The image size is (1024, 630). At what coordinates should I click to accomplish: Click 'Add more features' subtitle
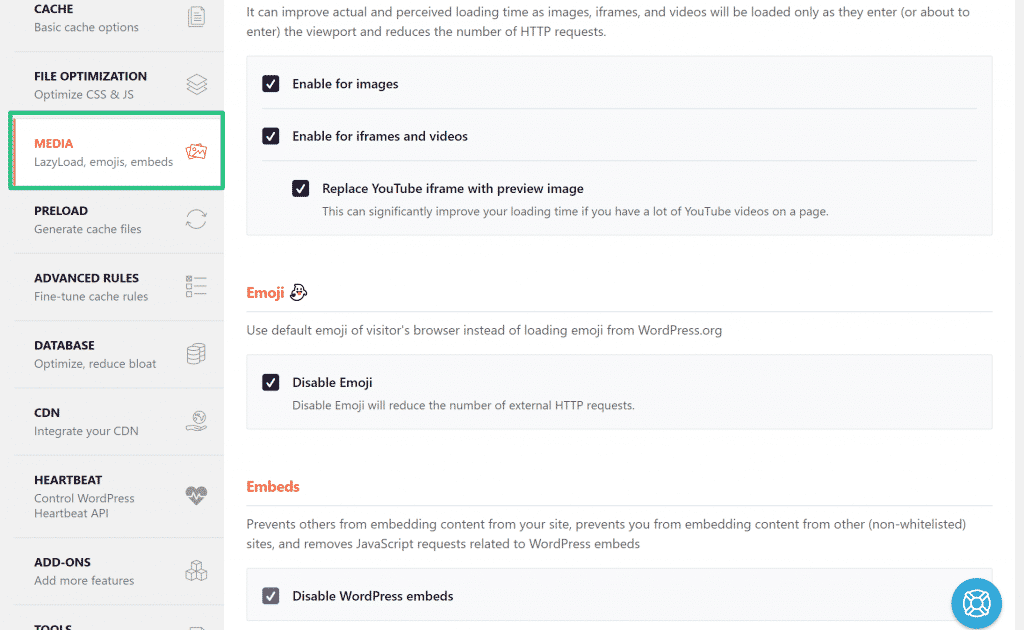84,580
